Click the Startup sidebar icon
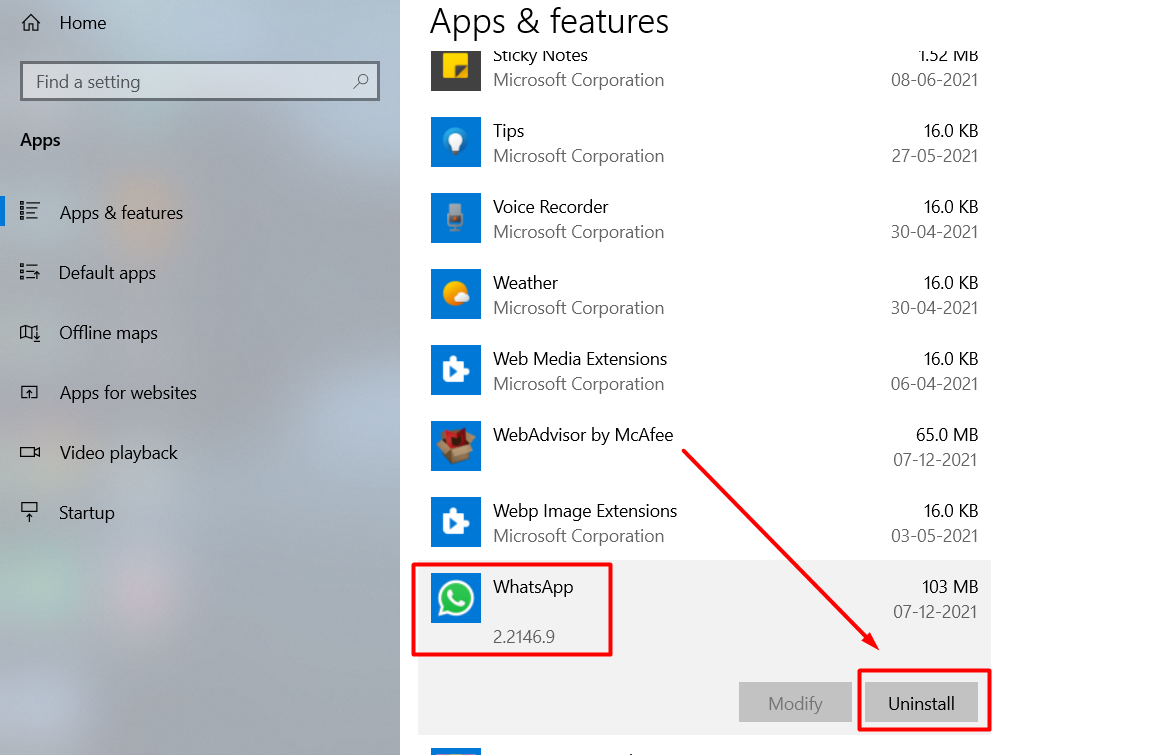 30,512
